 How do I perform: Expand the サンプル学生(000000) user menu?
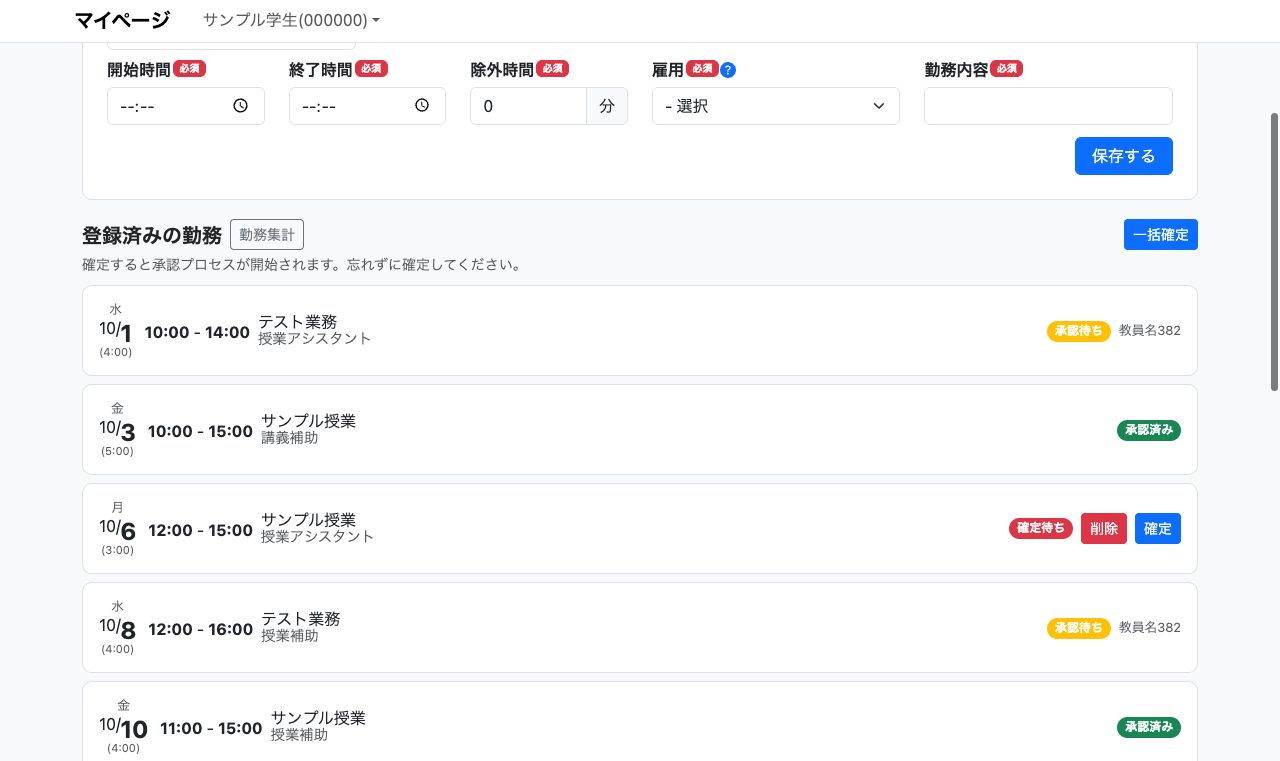(x=291, y=20)
